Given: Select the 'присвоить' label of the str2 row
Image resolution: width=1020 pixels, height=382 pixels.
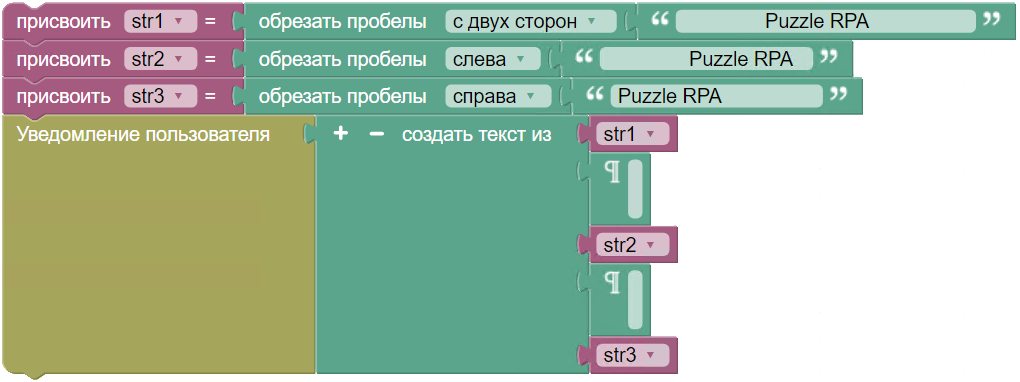Looking at the screenshot, I should point(64,59).
